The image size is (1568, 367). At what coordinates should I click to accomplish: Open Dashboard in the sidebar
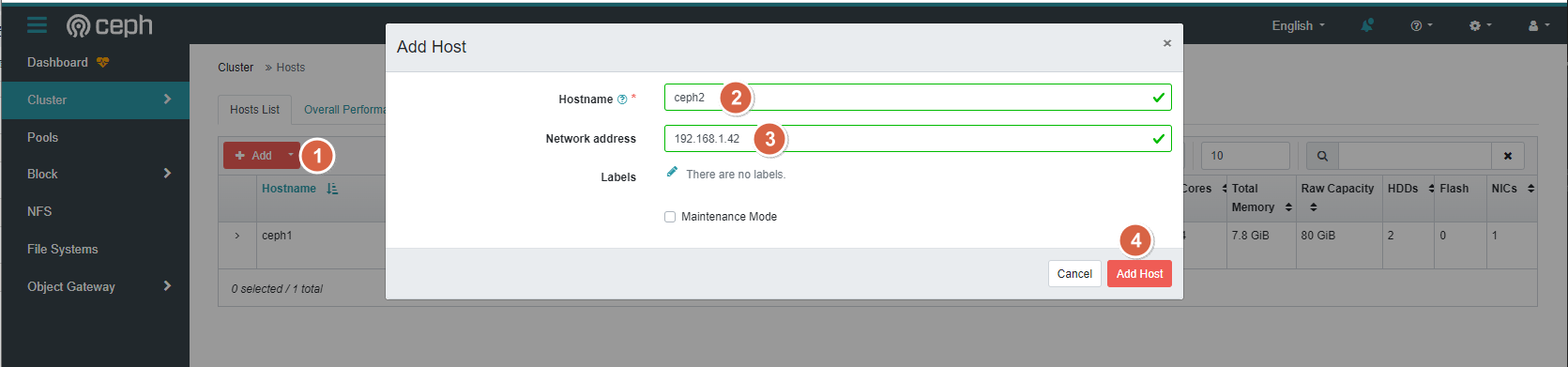click(57, 63)
